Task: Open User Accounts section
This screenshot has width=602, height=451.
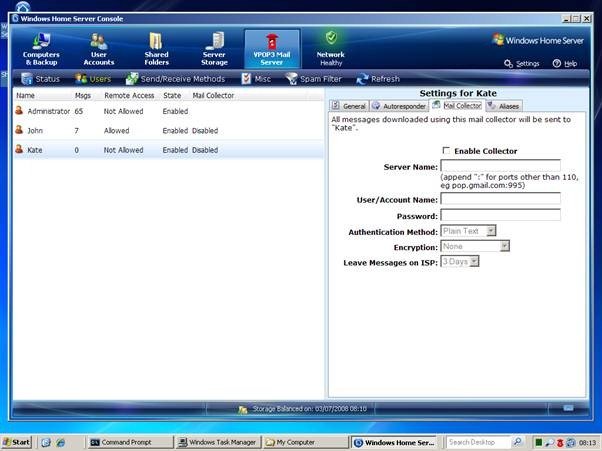Action: 99,50
